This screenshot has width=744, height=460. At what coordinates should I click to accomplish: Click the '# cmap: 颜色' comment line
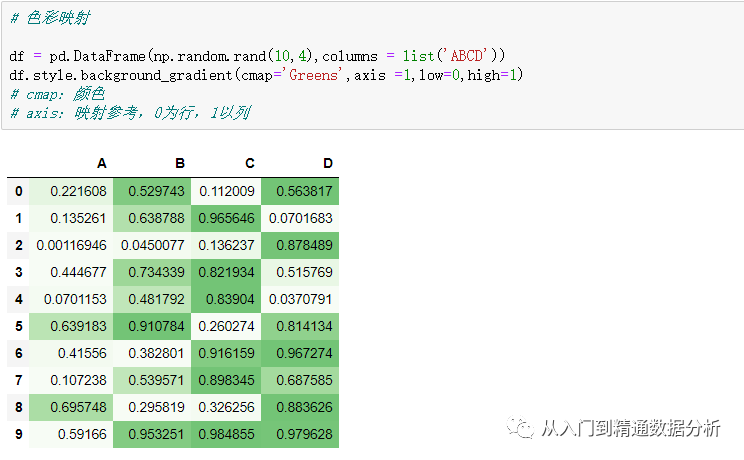[57, 94]
